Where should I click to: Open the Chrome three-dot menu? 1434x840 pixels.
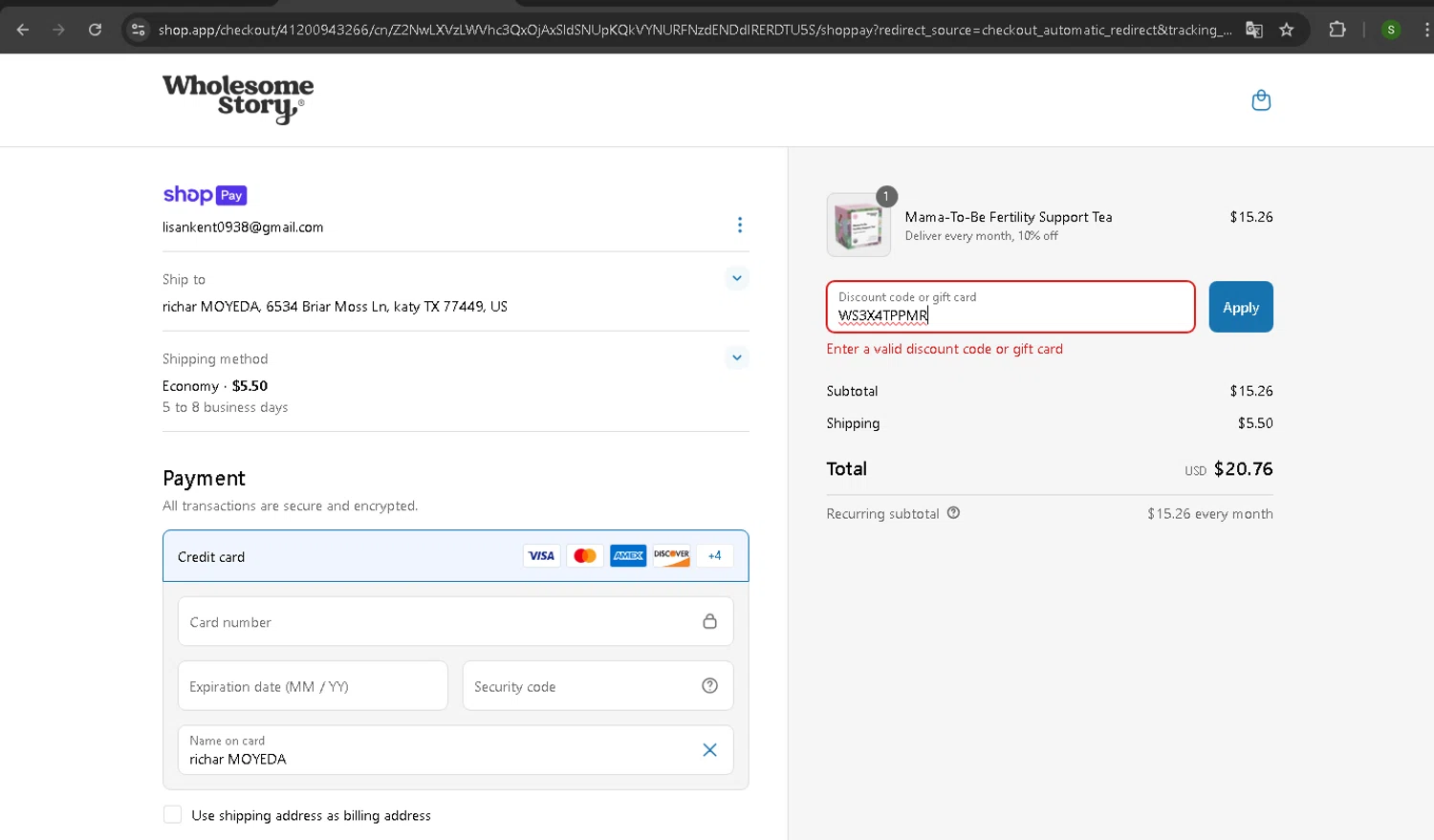click(1425, 30)
